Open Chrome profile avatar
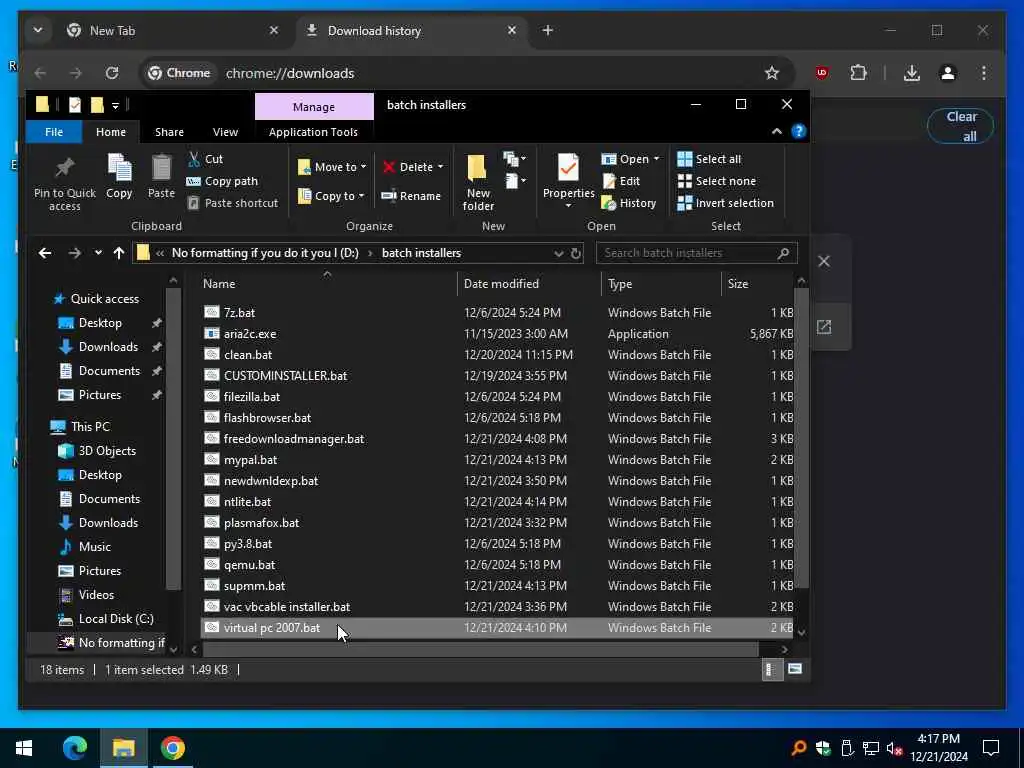Viewport: 1024px width, 768px height. click(948, 73)
